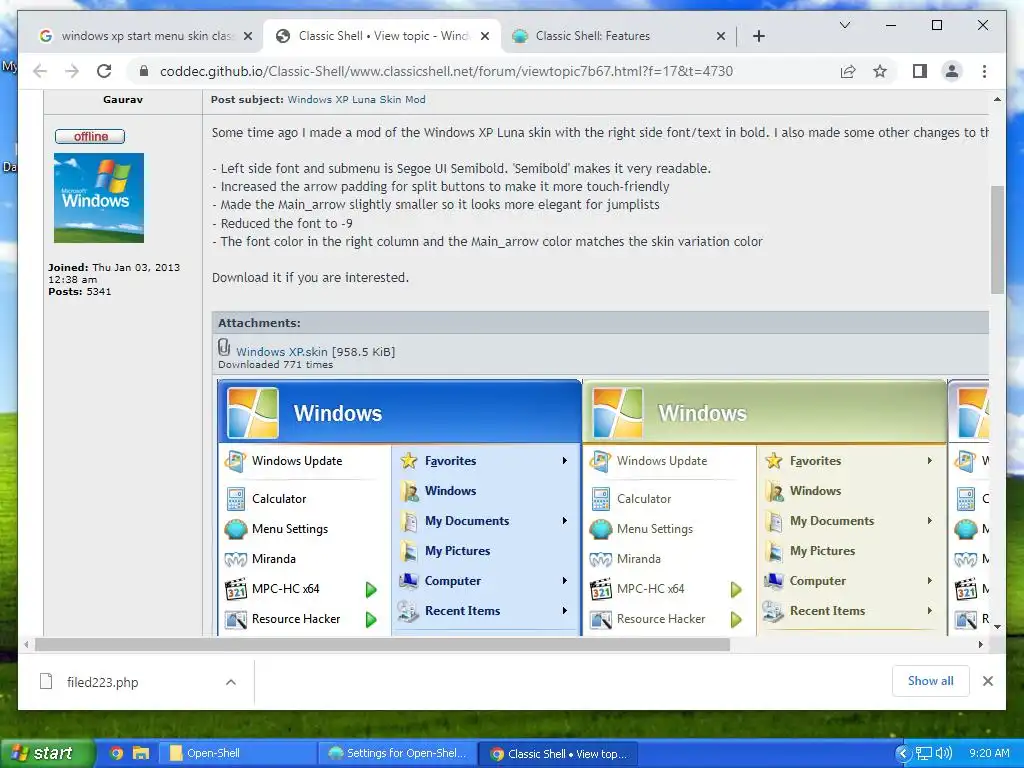Click My Pictures icon in olive skin
Viewport: 1024px width, 768px height.
(x=775, y=551)
